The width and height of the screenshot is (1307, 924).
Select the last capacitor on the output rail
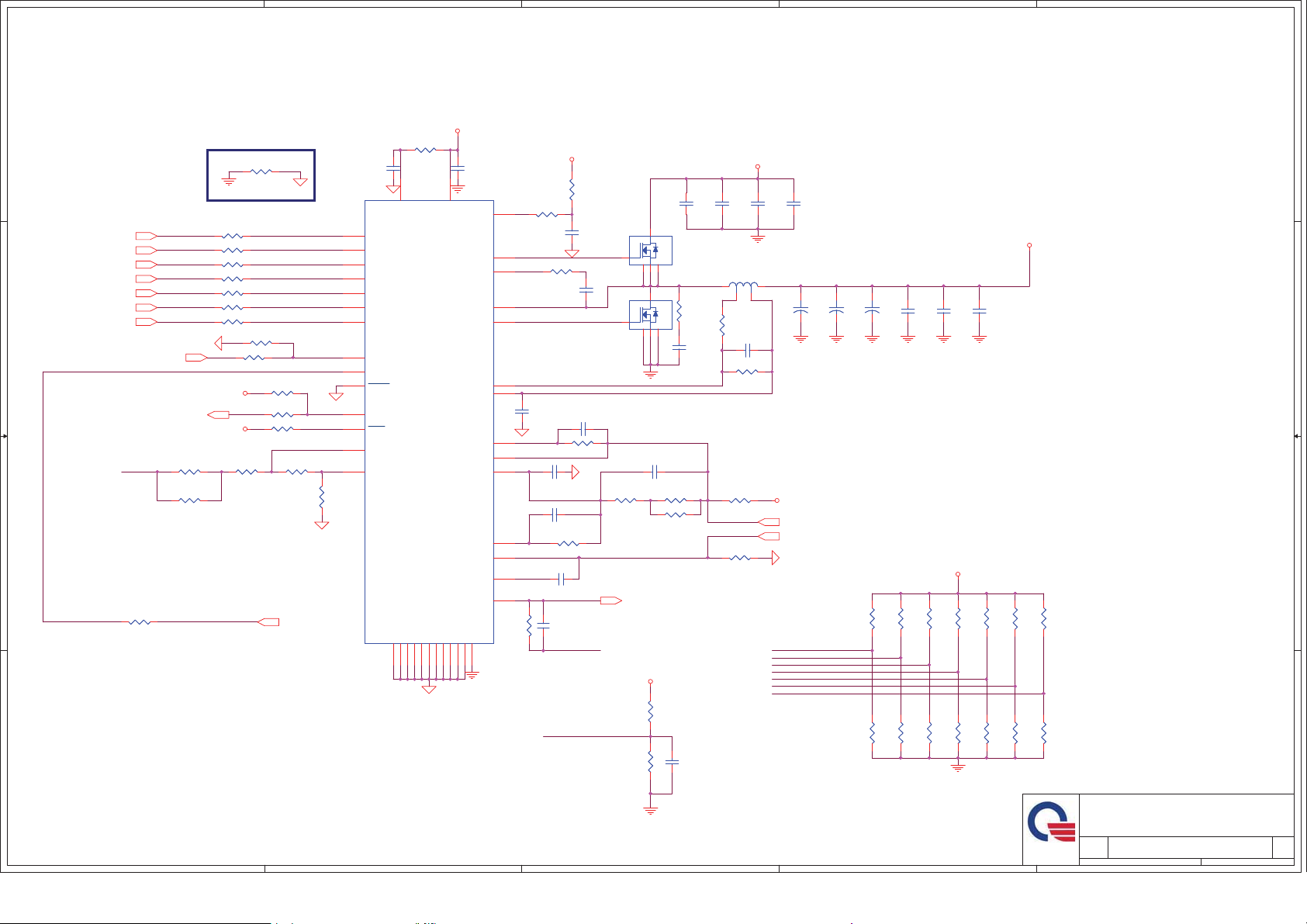coord(980,310)
